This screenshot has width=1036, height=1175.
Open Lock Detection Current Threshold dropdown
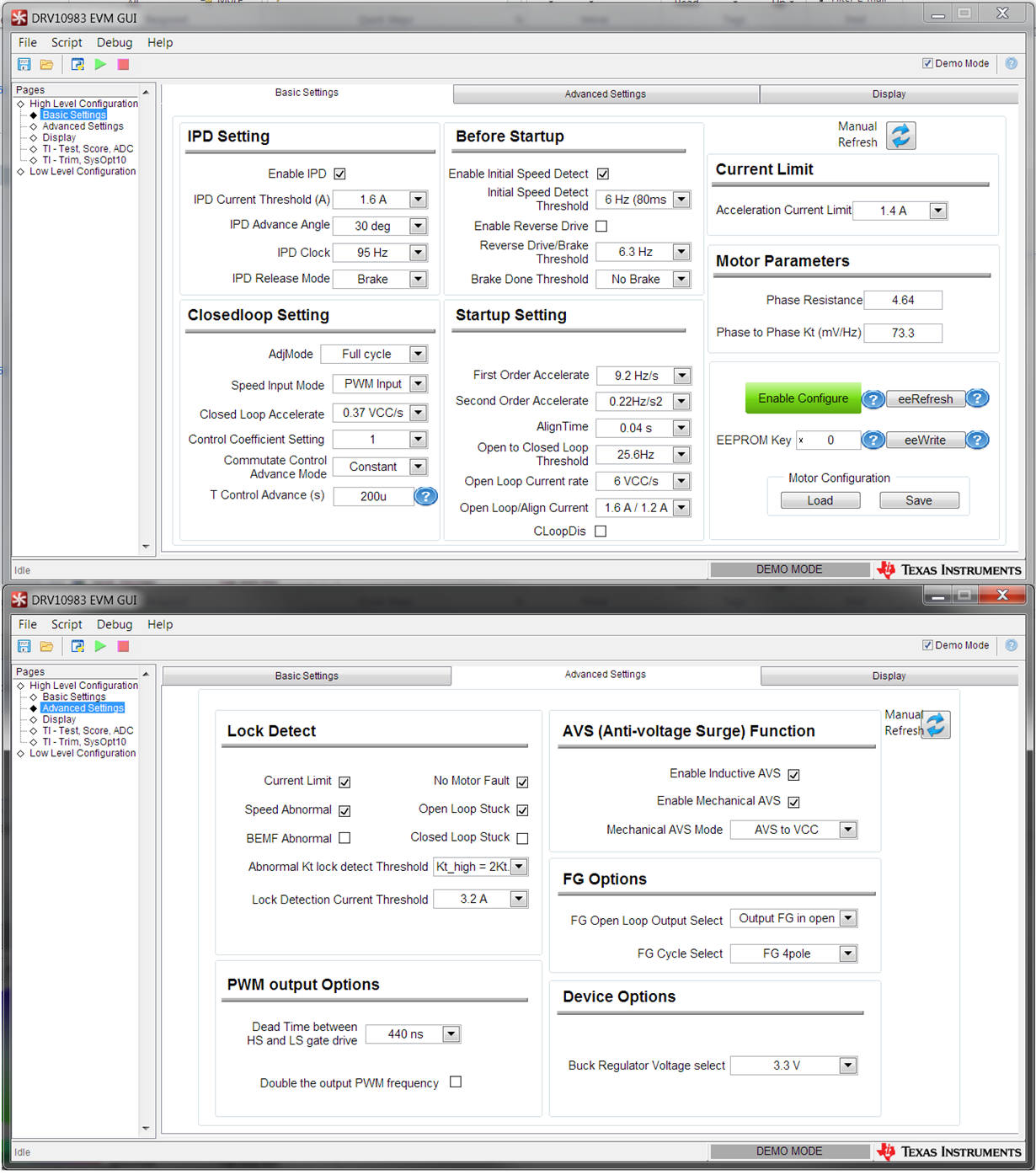tap(519, 899)
